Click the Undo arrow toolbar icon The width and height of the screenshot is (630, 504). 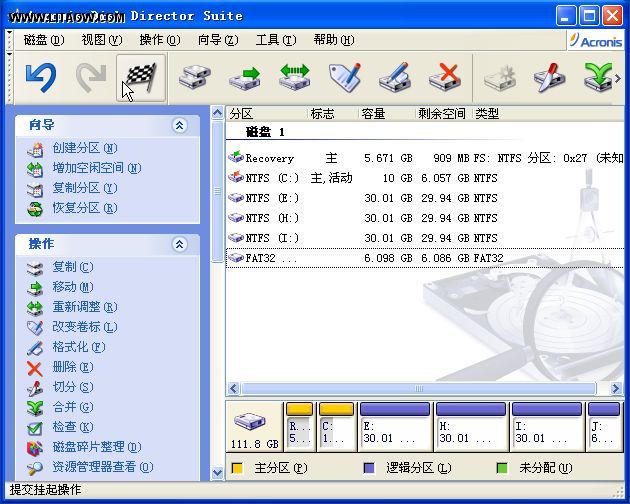41,78
